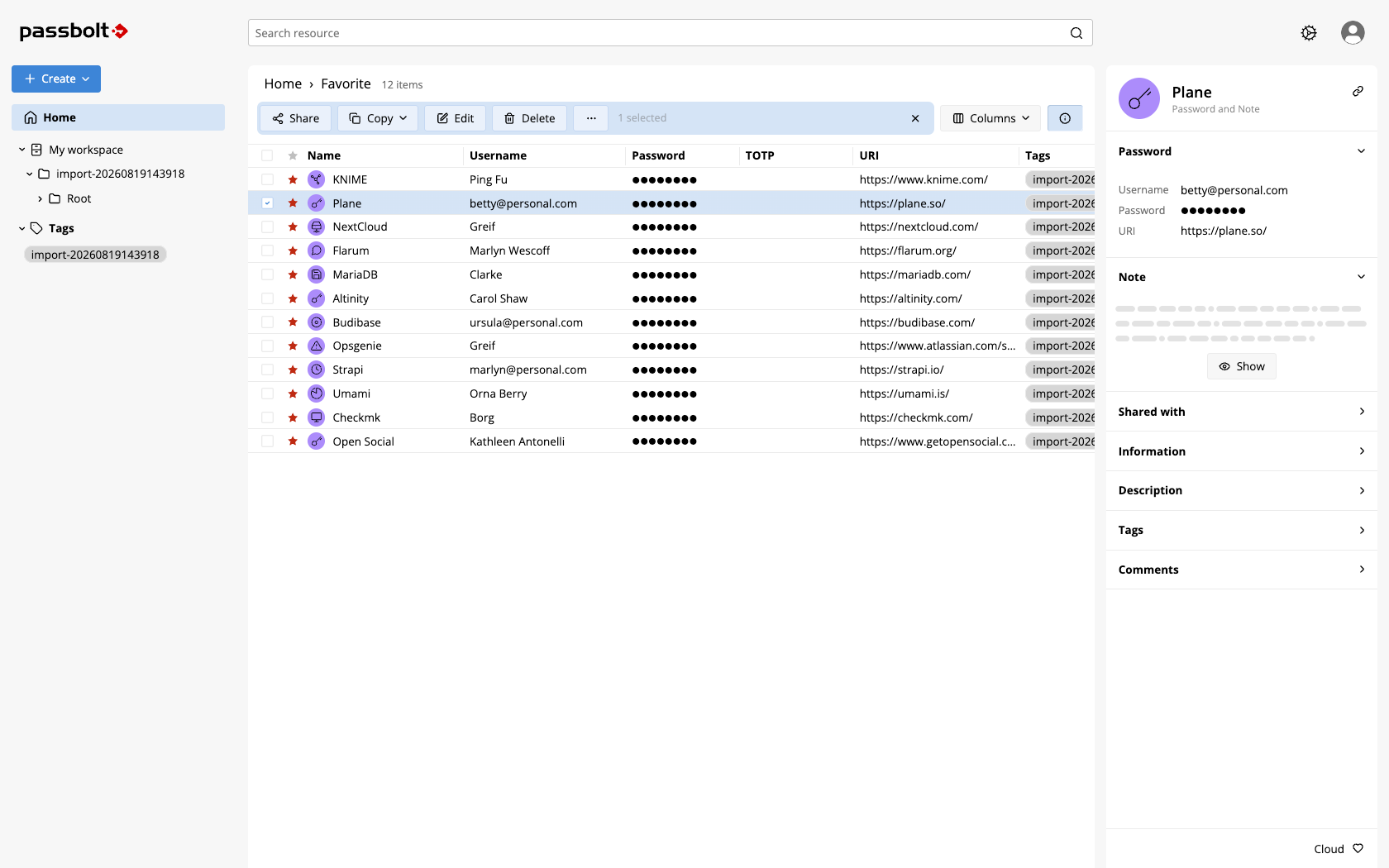1389x868 pixels.
Task: Clear selection with the X icon
Action: 915,118
